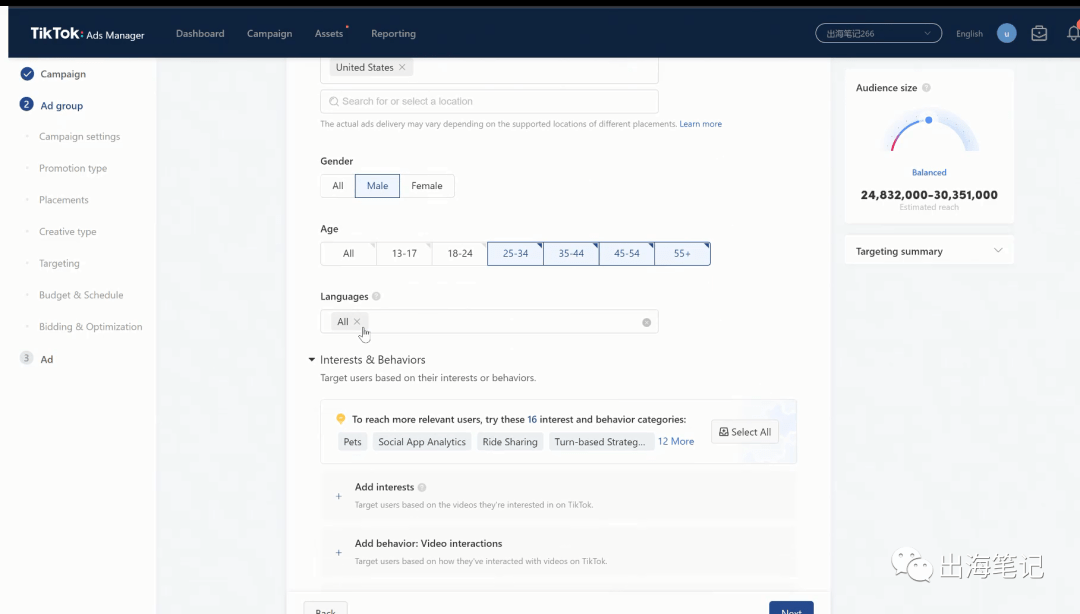Screen dimensions: 1080x614
Task: Click the audience size gauge indicator
Action: point(928,120)
